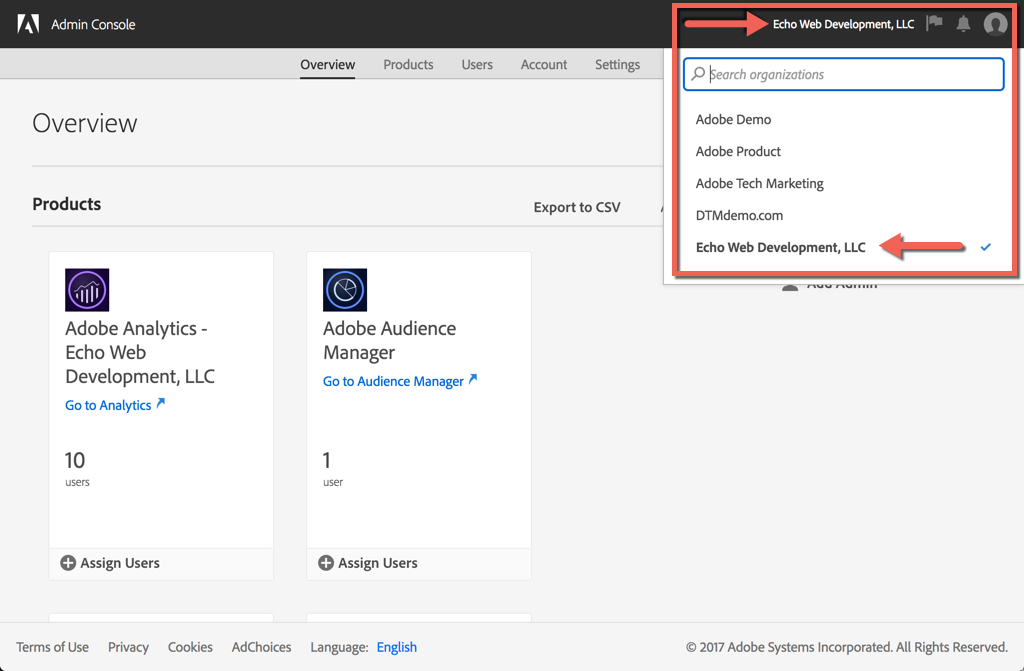Image resolution: width=1024 pixels, height=671 pixels.
Task: Change language via English link
Action: tap(396, 647)
